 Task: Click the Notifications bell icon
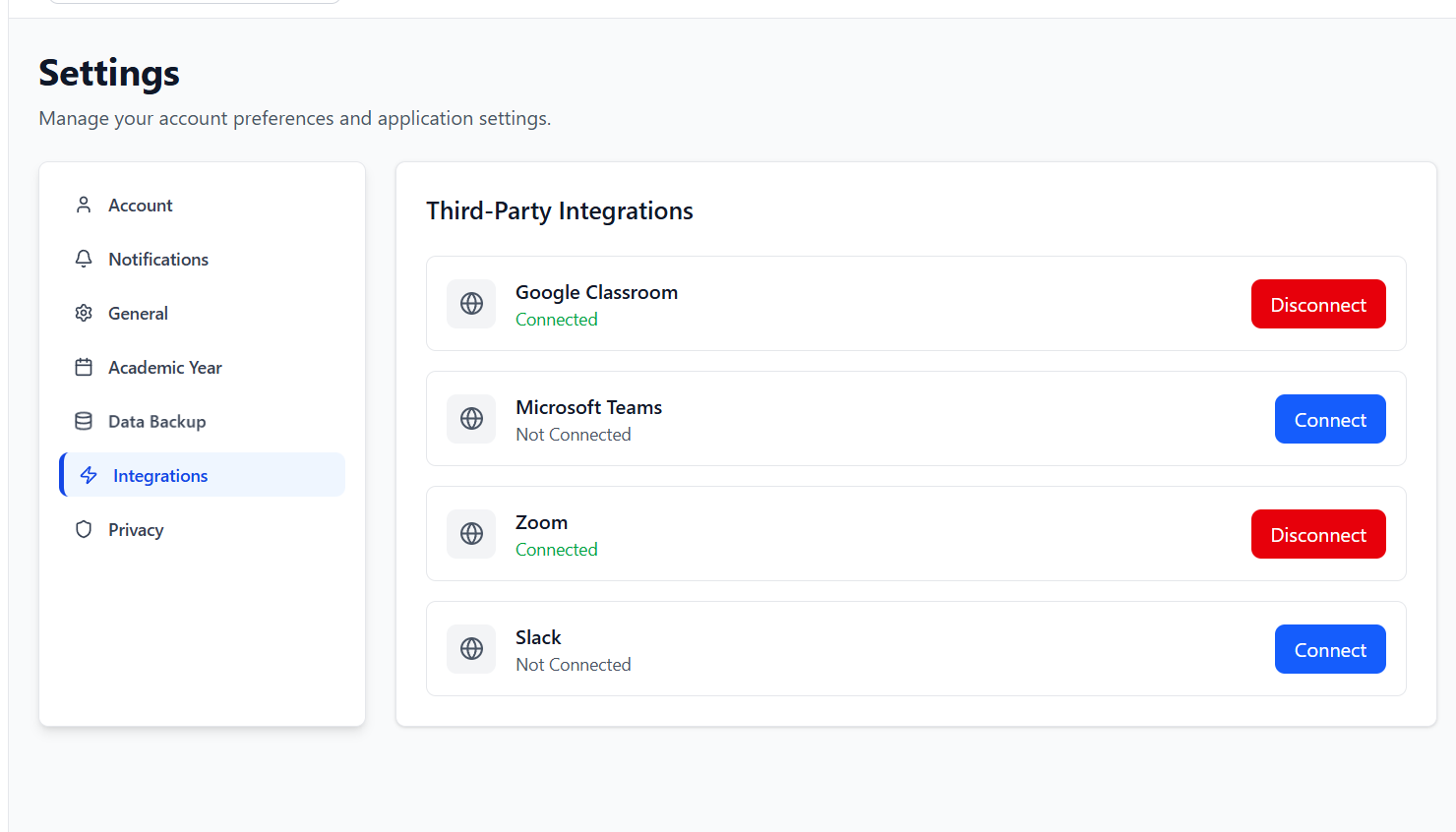(84, 259)
